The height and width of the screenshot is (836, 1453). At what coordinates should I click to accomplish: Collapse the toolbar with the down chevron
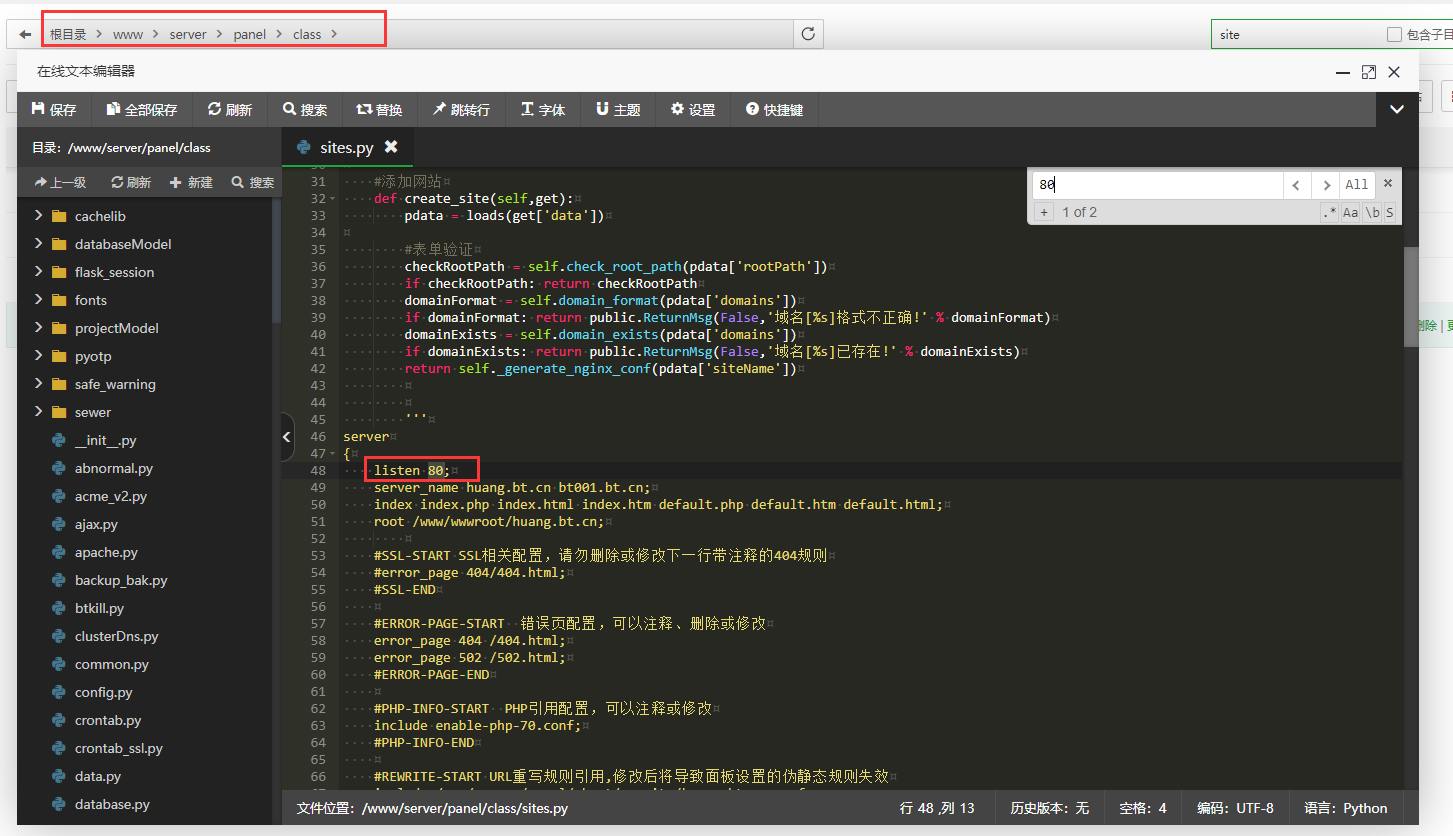click(1397, 110)
